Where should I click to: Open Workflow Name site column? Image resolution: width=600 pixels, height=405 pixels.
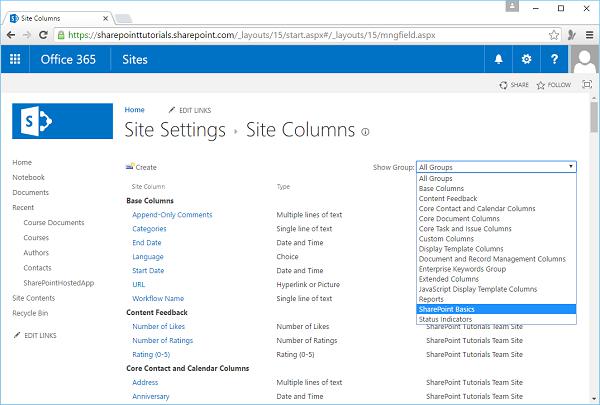pos(158,298)
